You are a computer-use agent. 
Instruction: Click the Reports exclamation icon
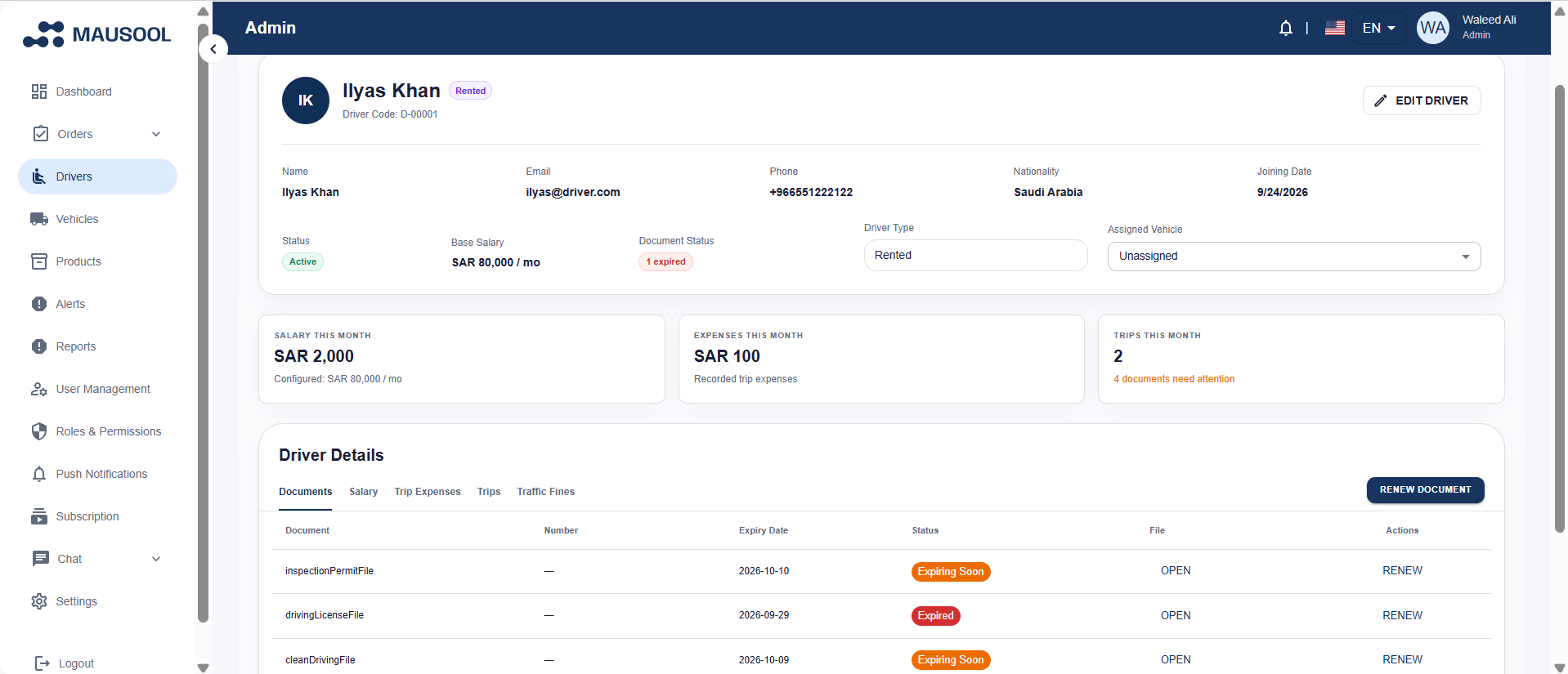pos(39,346)
